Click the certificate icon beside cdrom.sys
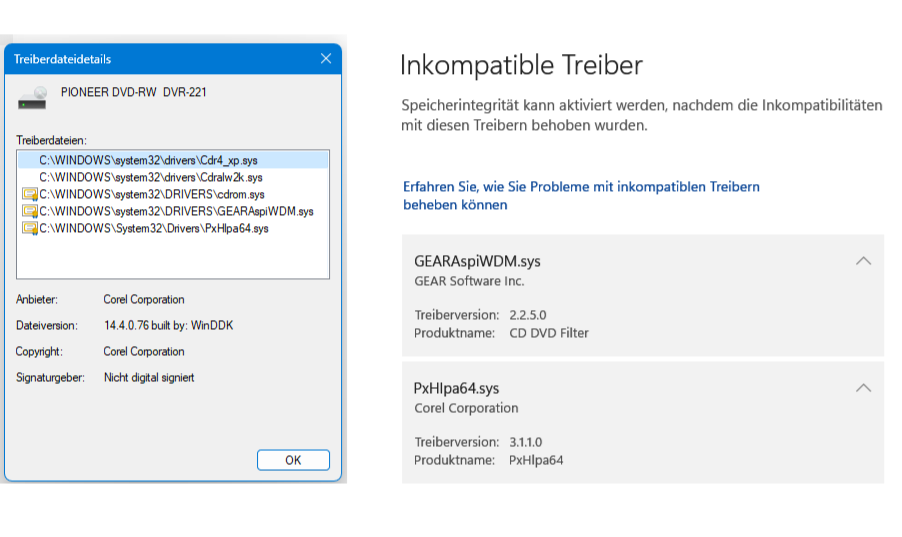 (29, 195)
